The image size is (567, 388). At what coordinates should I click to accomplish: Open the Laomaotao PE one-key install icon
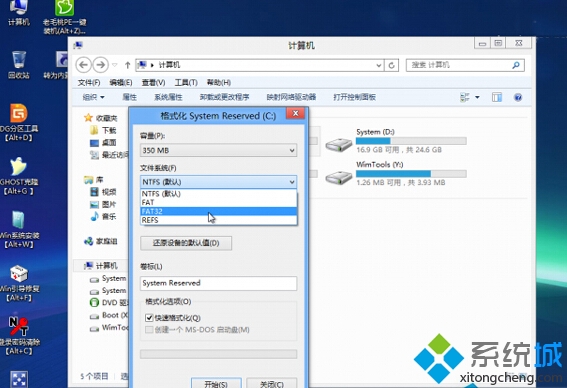click(64, 16)
